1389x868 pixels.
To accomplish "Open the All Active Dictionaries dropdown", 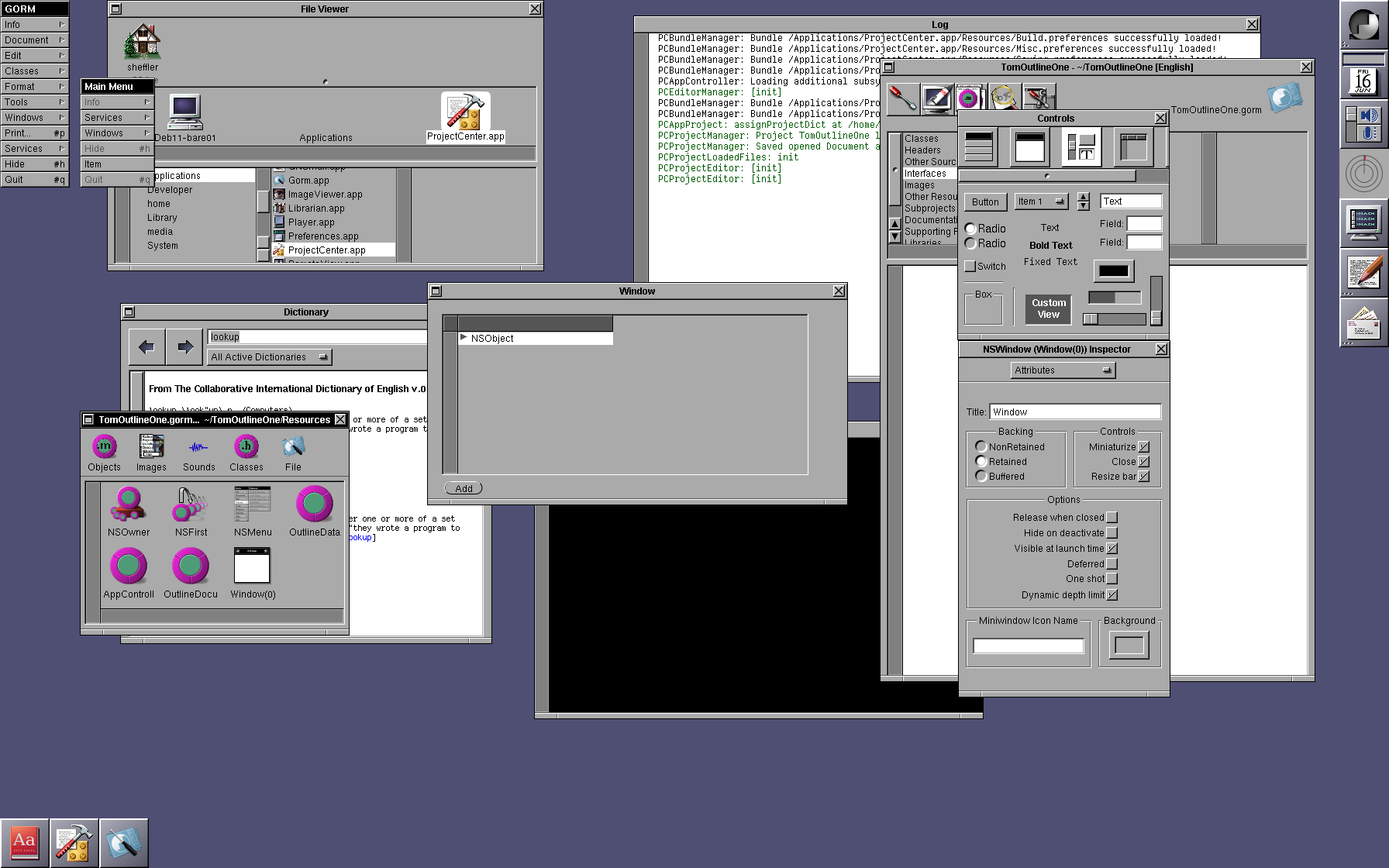I will (269, 356).
